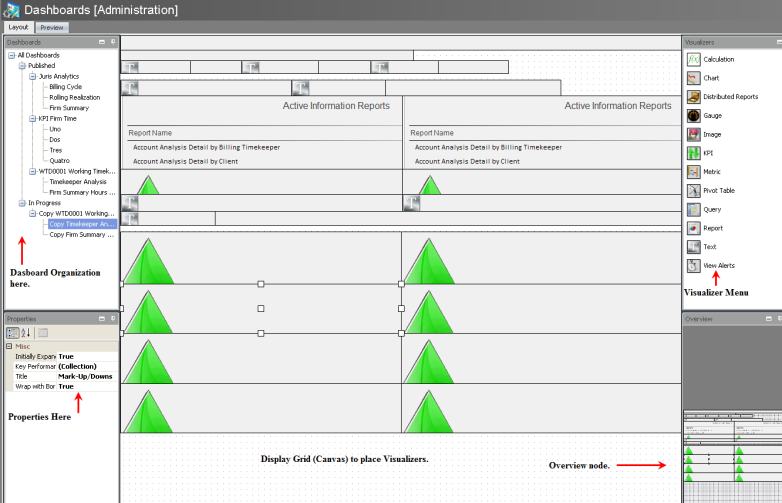Choose the Text visualizer icon
This screenshot has width=782, height=503.
pyautogui.click(x=694, y=246)
